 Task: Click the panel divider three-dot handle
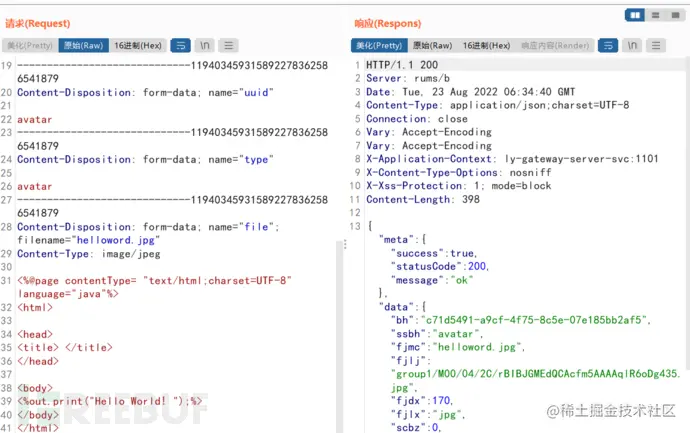click(x=345, y=244)
